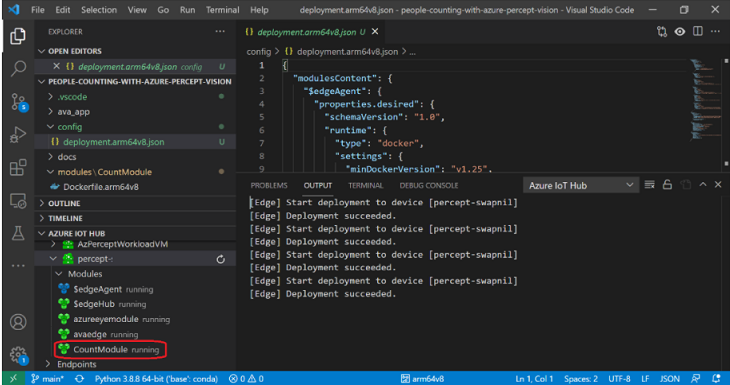Close deployment.arm64v8.json in Open Editors
The width and height of the screenshot is (730, 385).
[x=56, y=66]
